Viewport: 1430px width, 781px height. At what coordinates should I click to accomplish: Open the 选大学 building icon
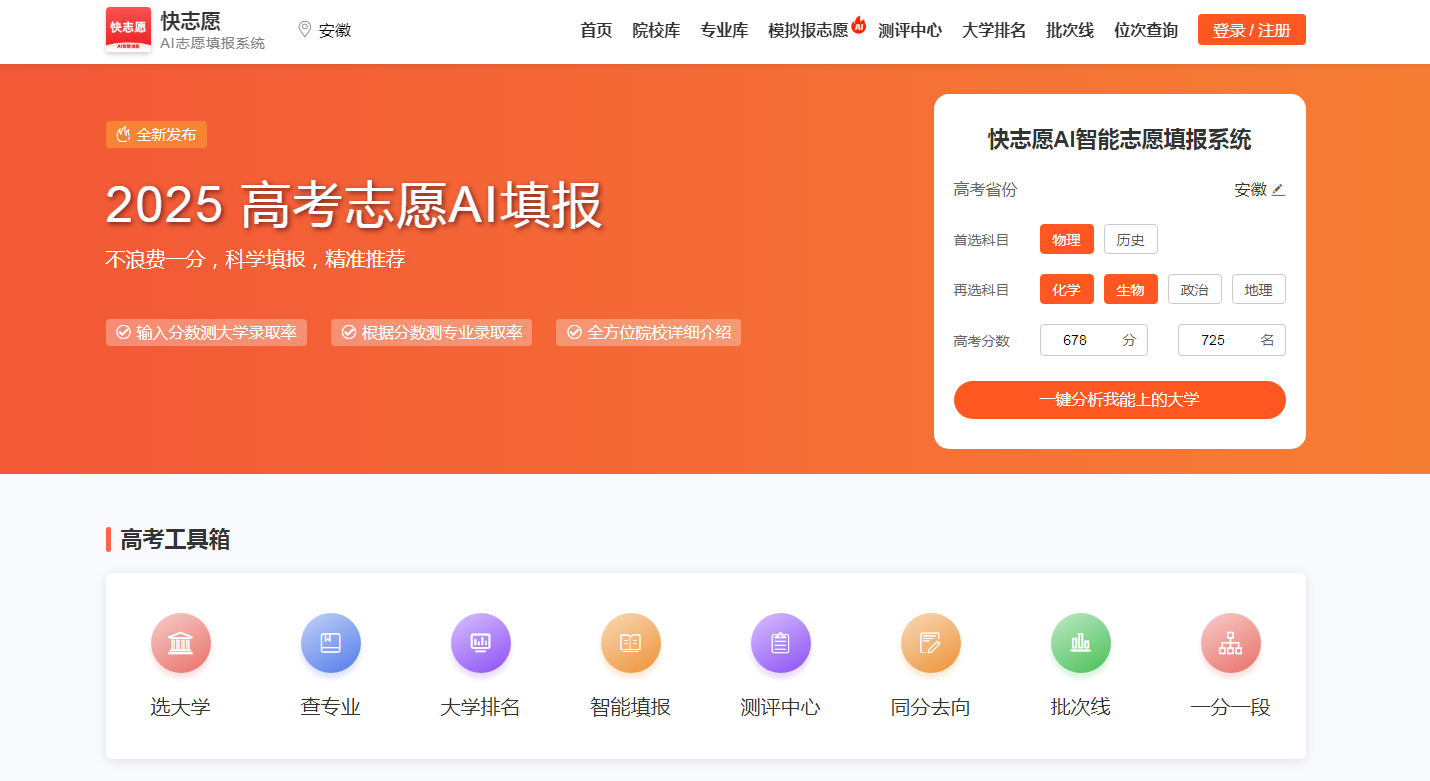point(181,643)
